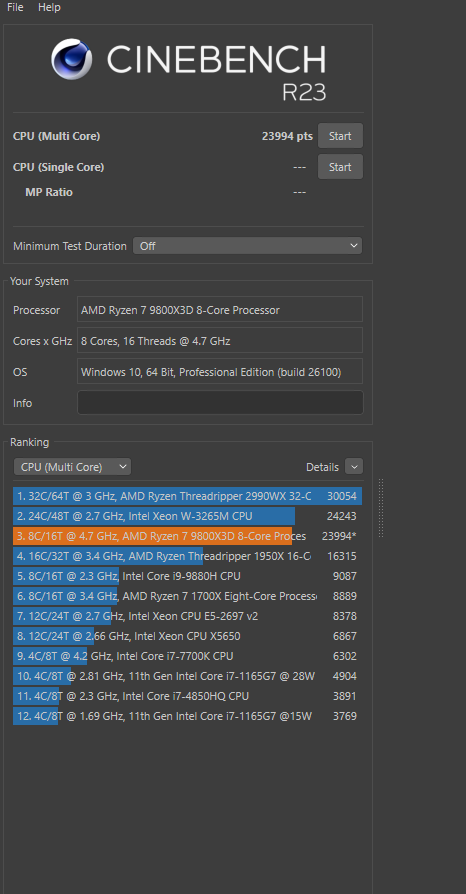The image size is (466, 894).
Task: Select the Intel Core i7-7700K ranking row
Action: pos(188,656)
